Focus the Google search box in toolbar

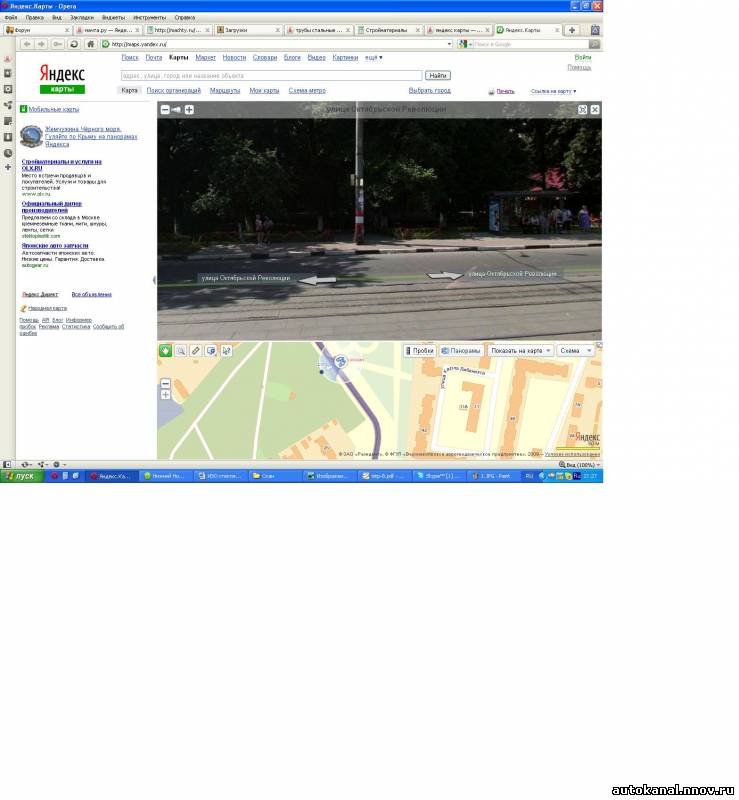(x=531, y=44)
